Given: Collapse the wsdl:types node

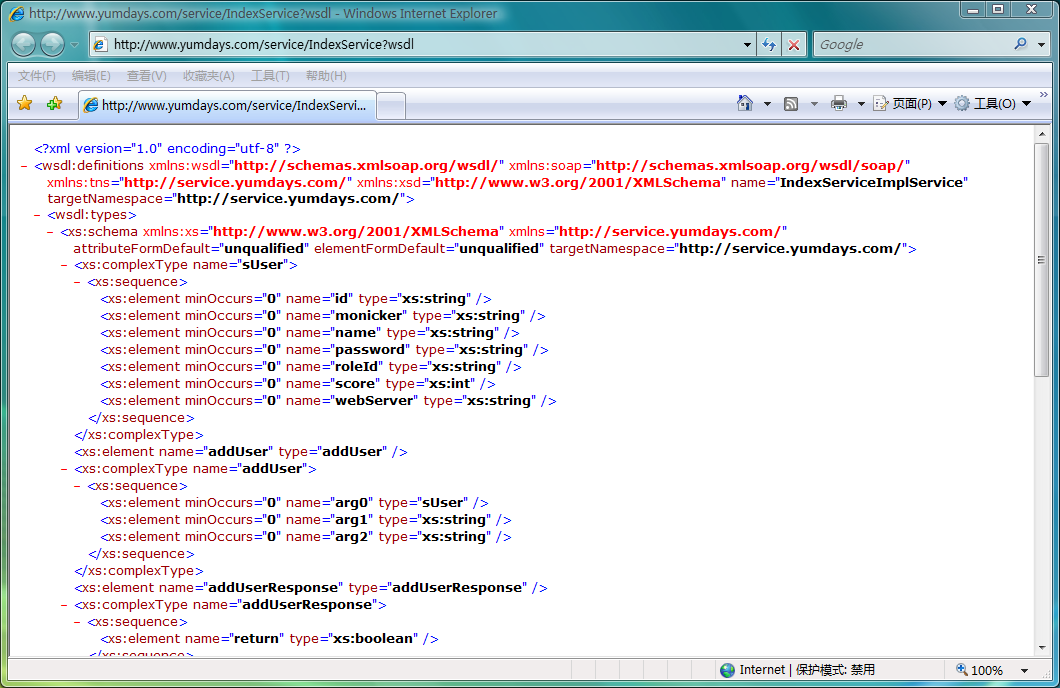Looking at the screenshot, I should (37, 216).
